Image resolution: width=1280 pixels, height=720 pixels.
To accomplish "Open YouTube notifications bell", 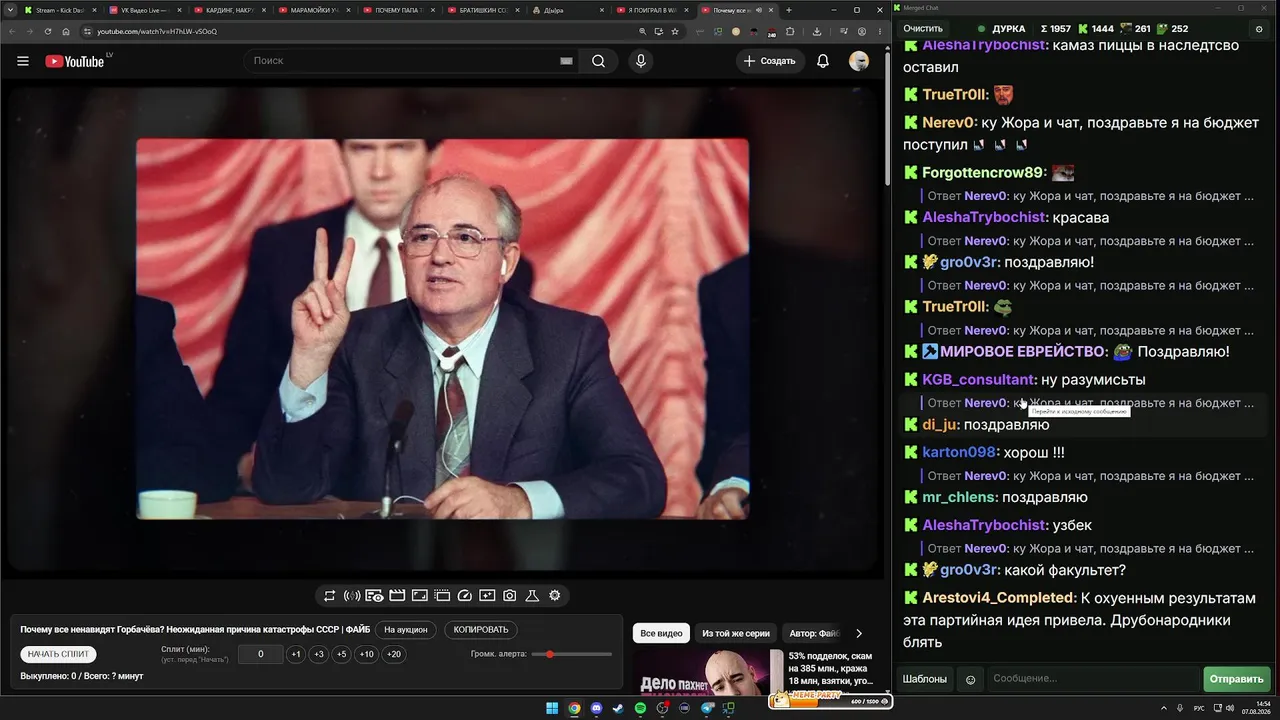I will tap(823, 61).
